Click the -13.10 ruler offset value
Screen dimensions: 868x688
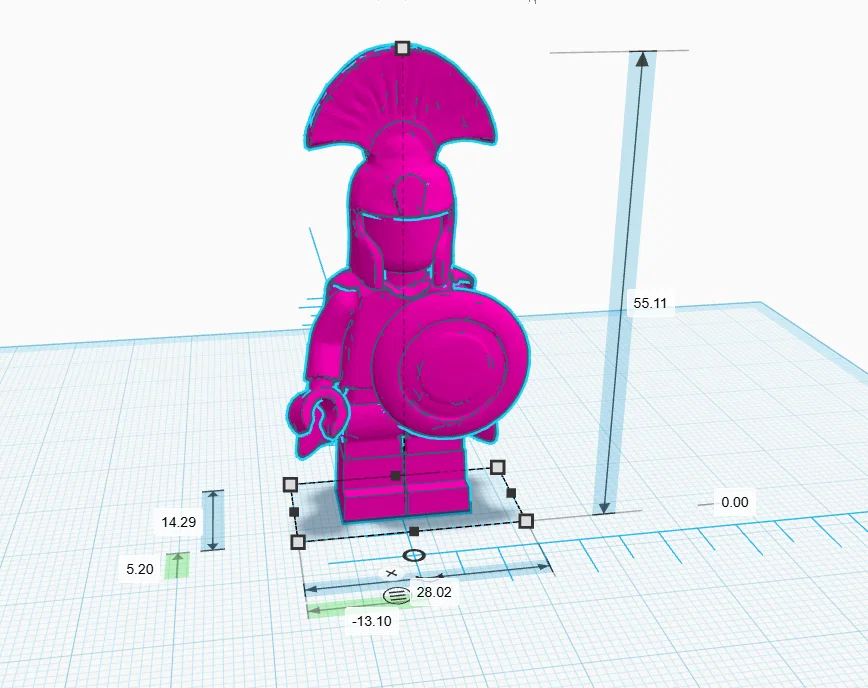tap(371, 621)
